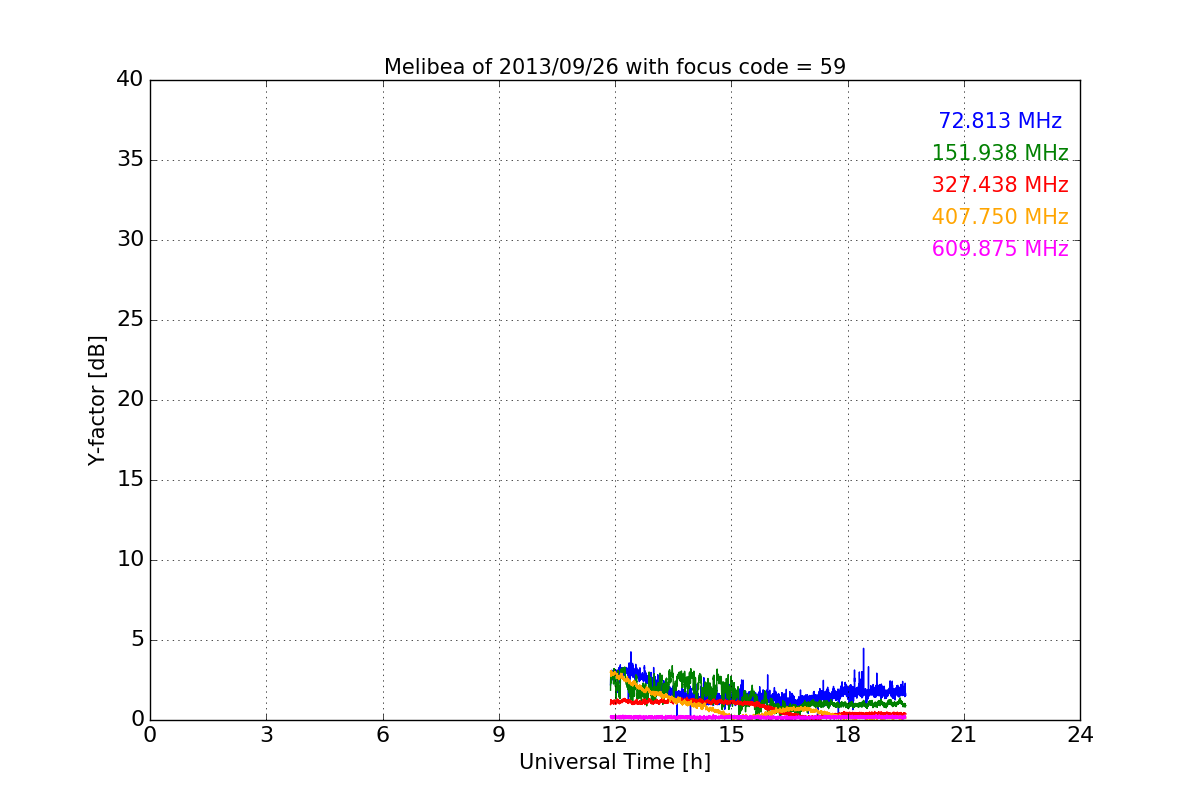Click the x-axis tick value 12

[615, 735]
